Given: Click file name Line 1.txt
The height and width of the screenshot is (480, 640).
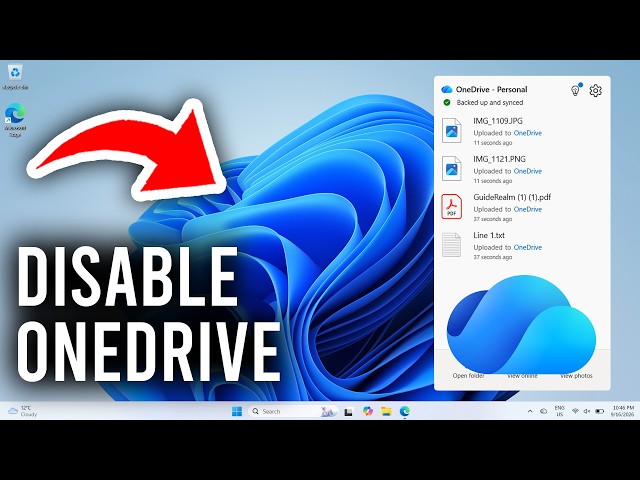Looking at the screenshot, I should [489, 235].
